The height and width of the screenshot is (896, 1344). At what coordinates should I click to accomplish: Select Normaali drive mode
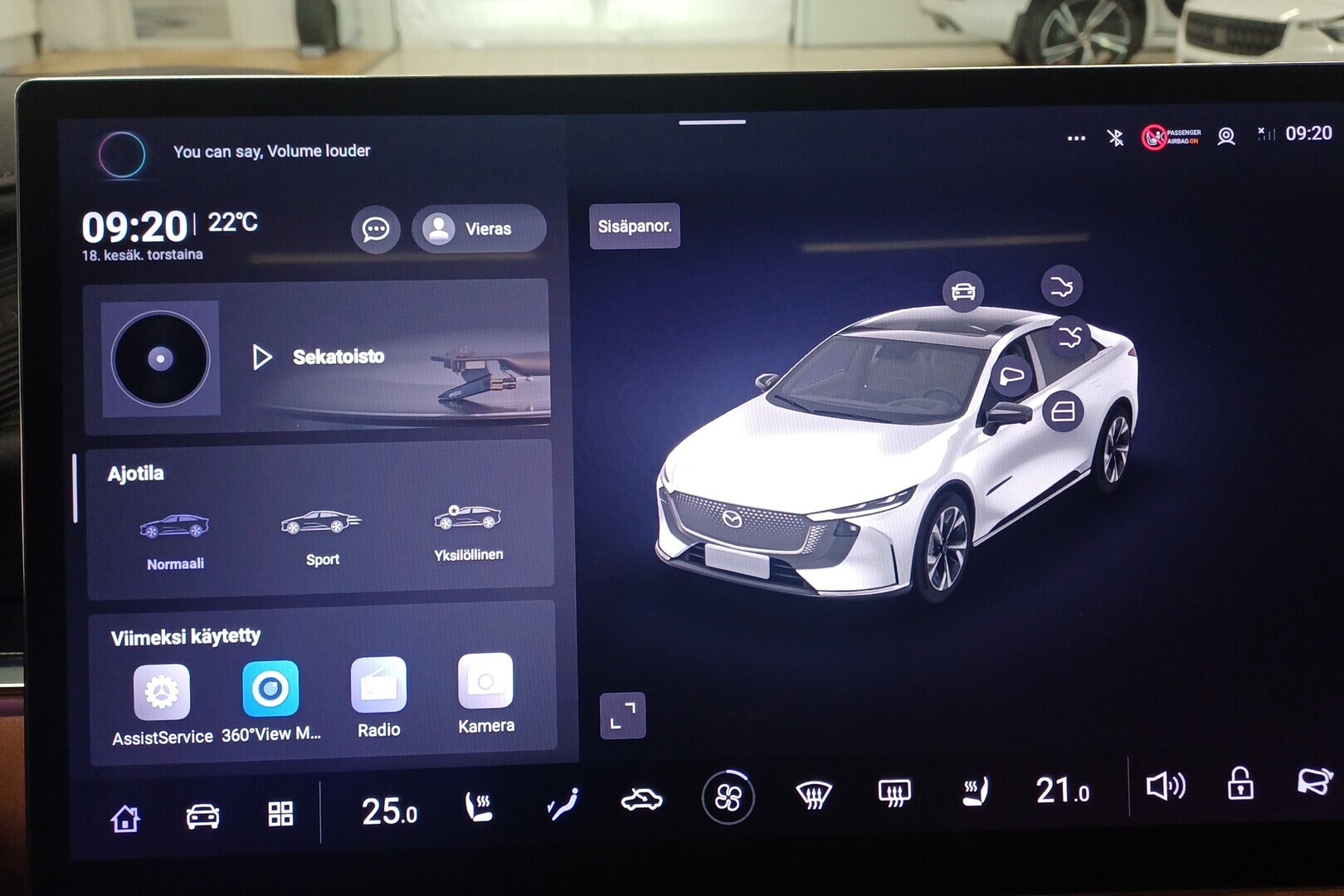175,541
